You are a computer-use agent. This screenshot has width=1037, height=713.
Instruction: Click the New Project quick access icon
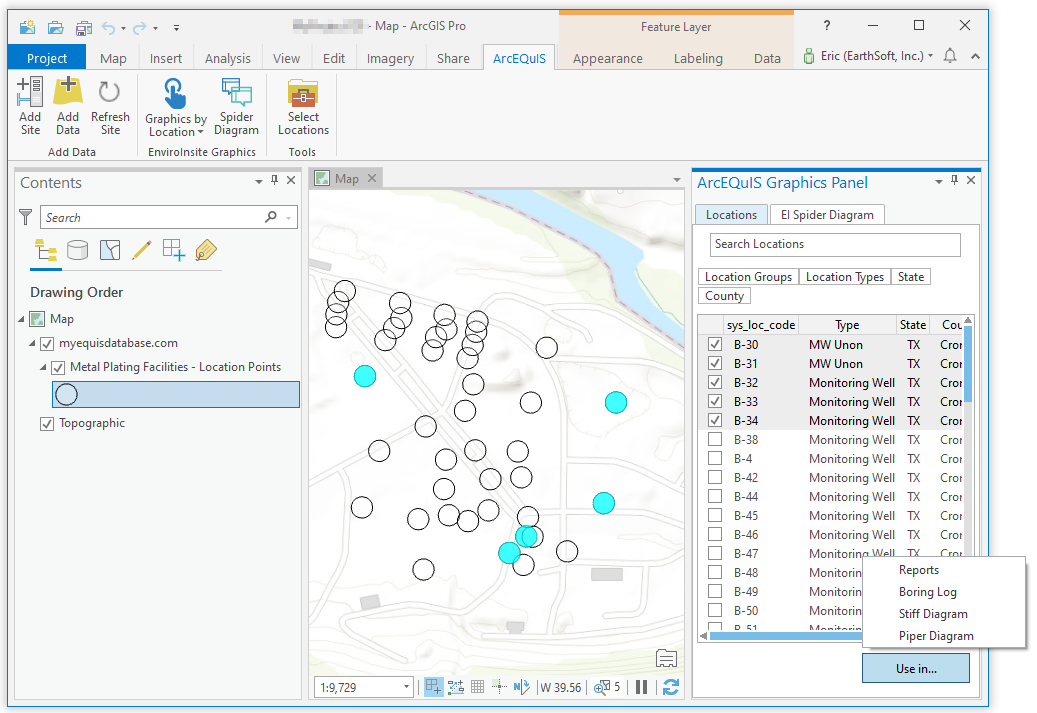27,28
